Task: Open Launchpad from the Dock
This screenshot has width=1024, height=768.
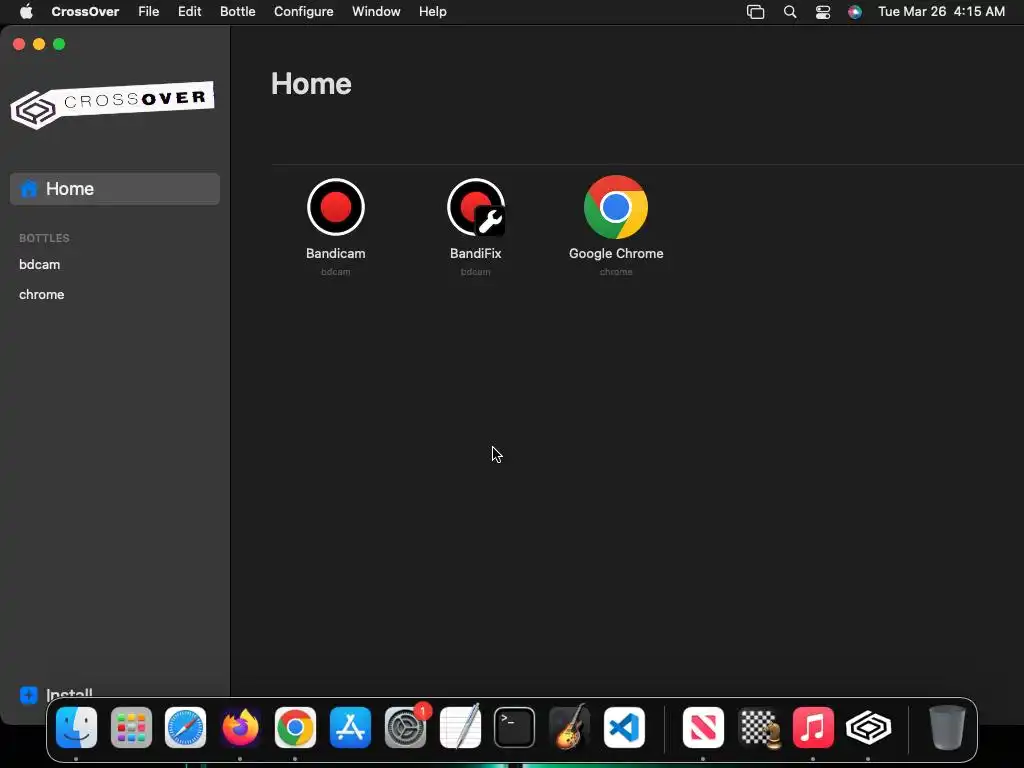Action: [131, 727]
